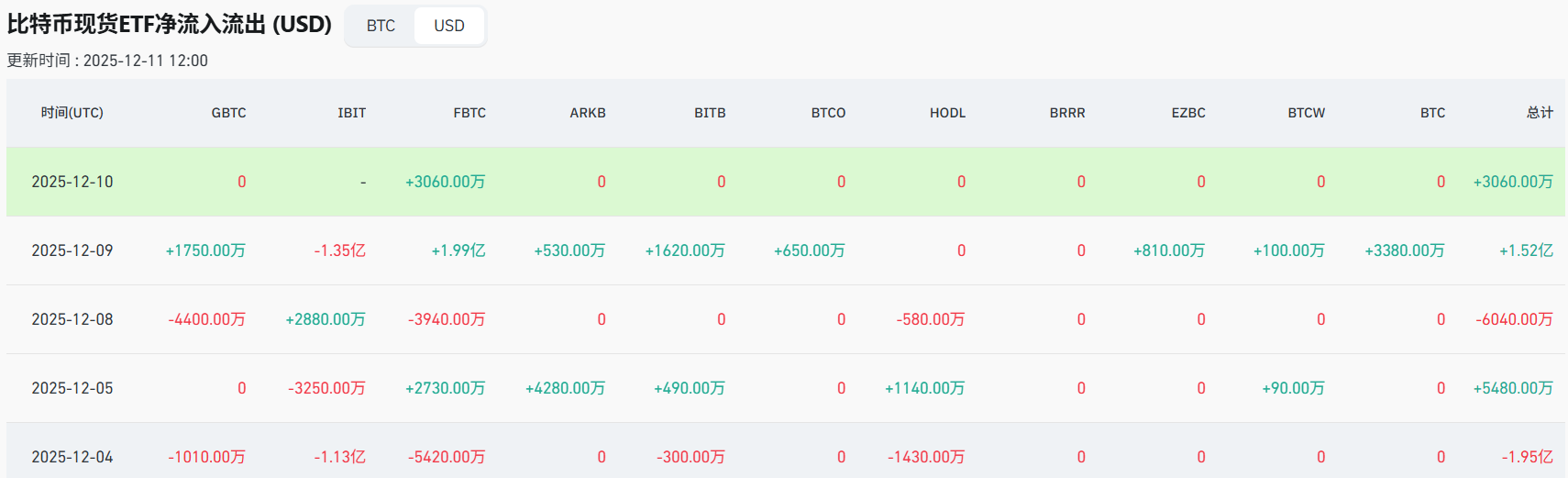Select the 2025-12-10 date row
Image resolution: width=1568 pixels, height=478 pixels.
click(x=72, y=182)
